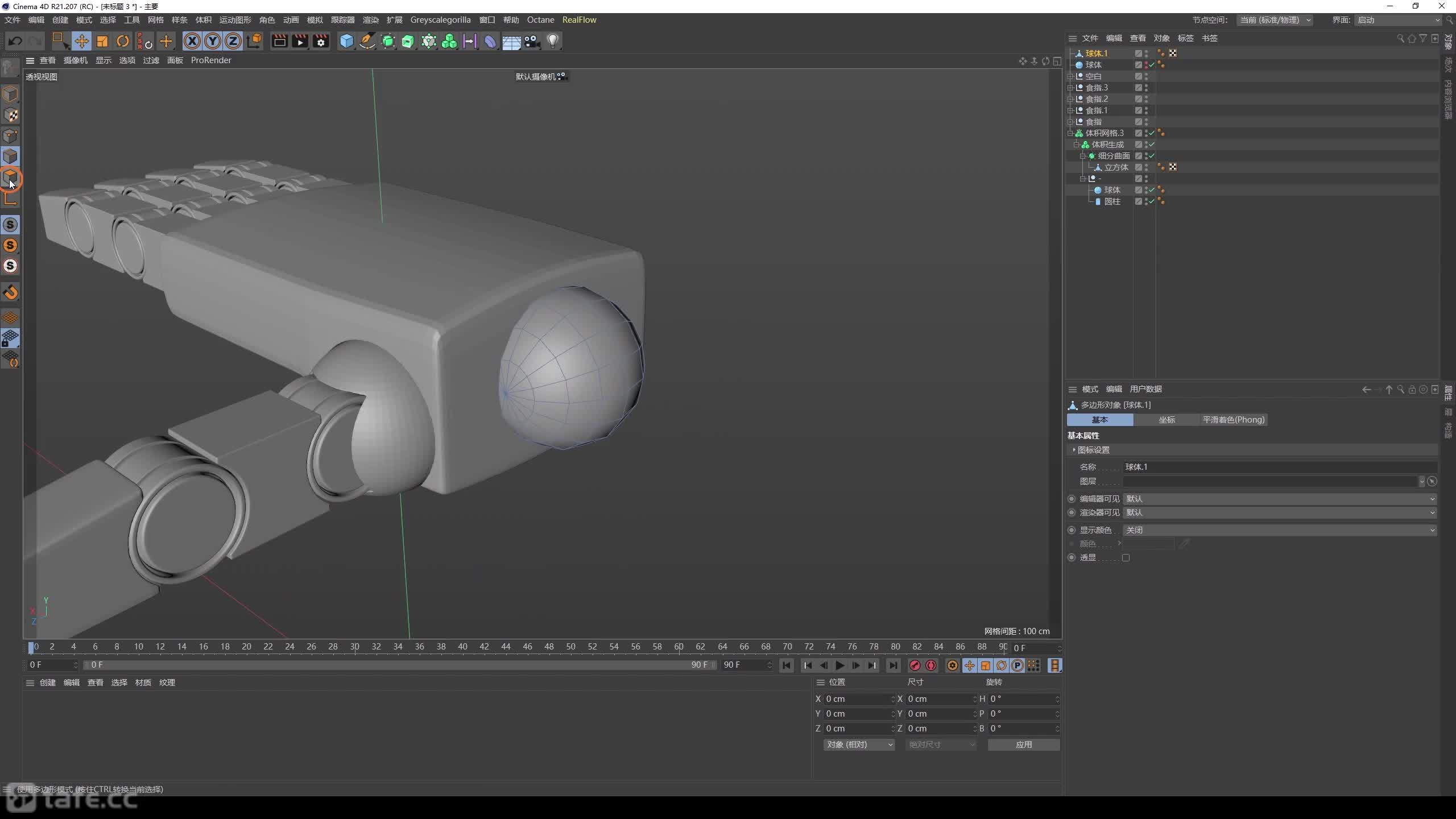1456x819 pixels.
Task: Enable axis mode
Action: [x=10, y=198]
